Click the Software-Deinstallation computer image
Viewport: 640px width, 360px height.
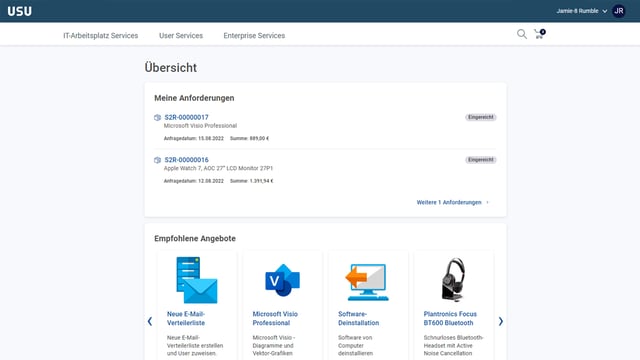[x=367, y=282]
